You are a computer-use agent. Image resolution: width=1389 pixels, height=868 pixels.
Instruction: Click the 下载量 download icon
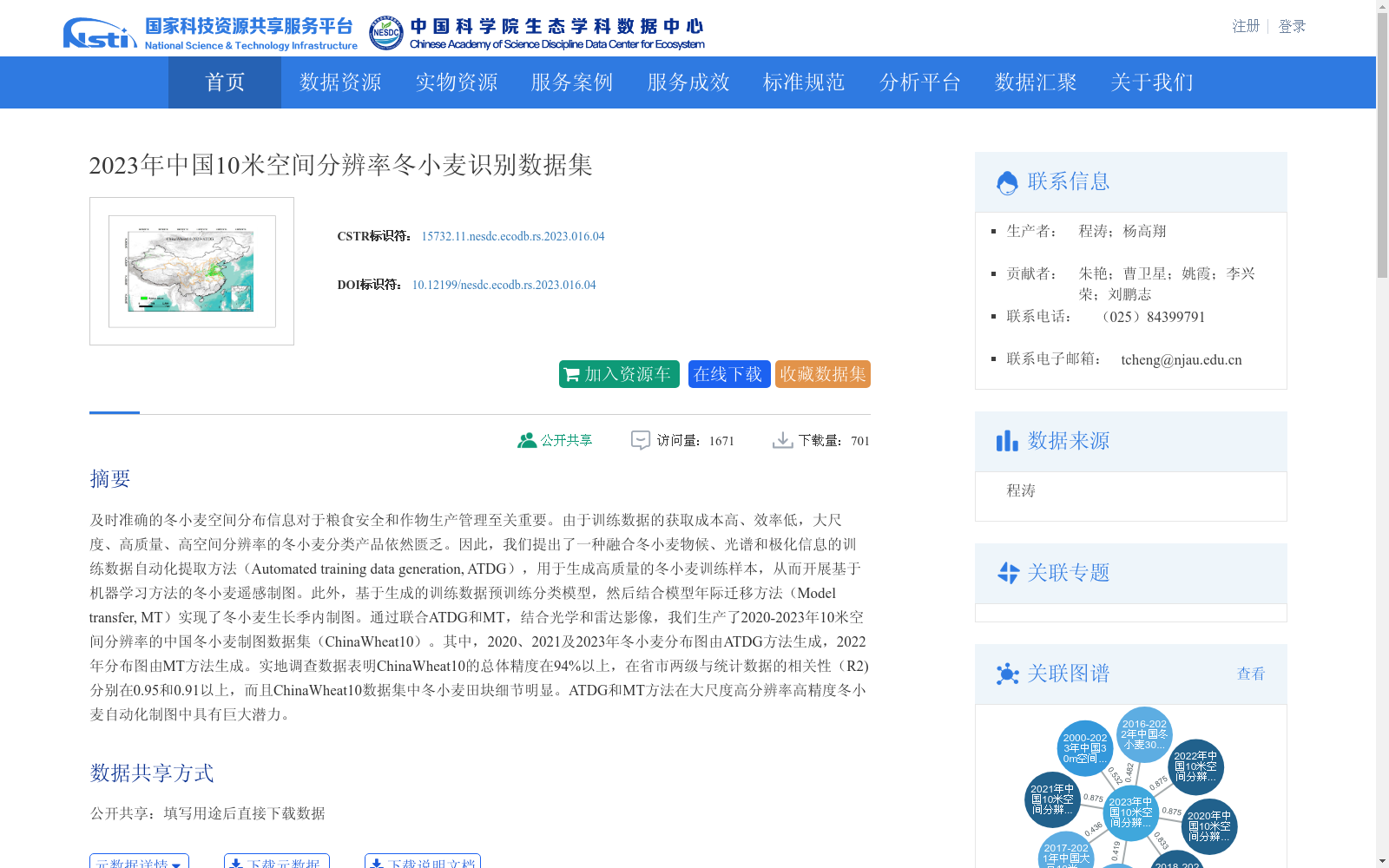coord(782,440)
